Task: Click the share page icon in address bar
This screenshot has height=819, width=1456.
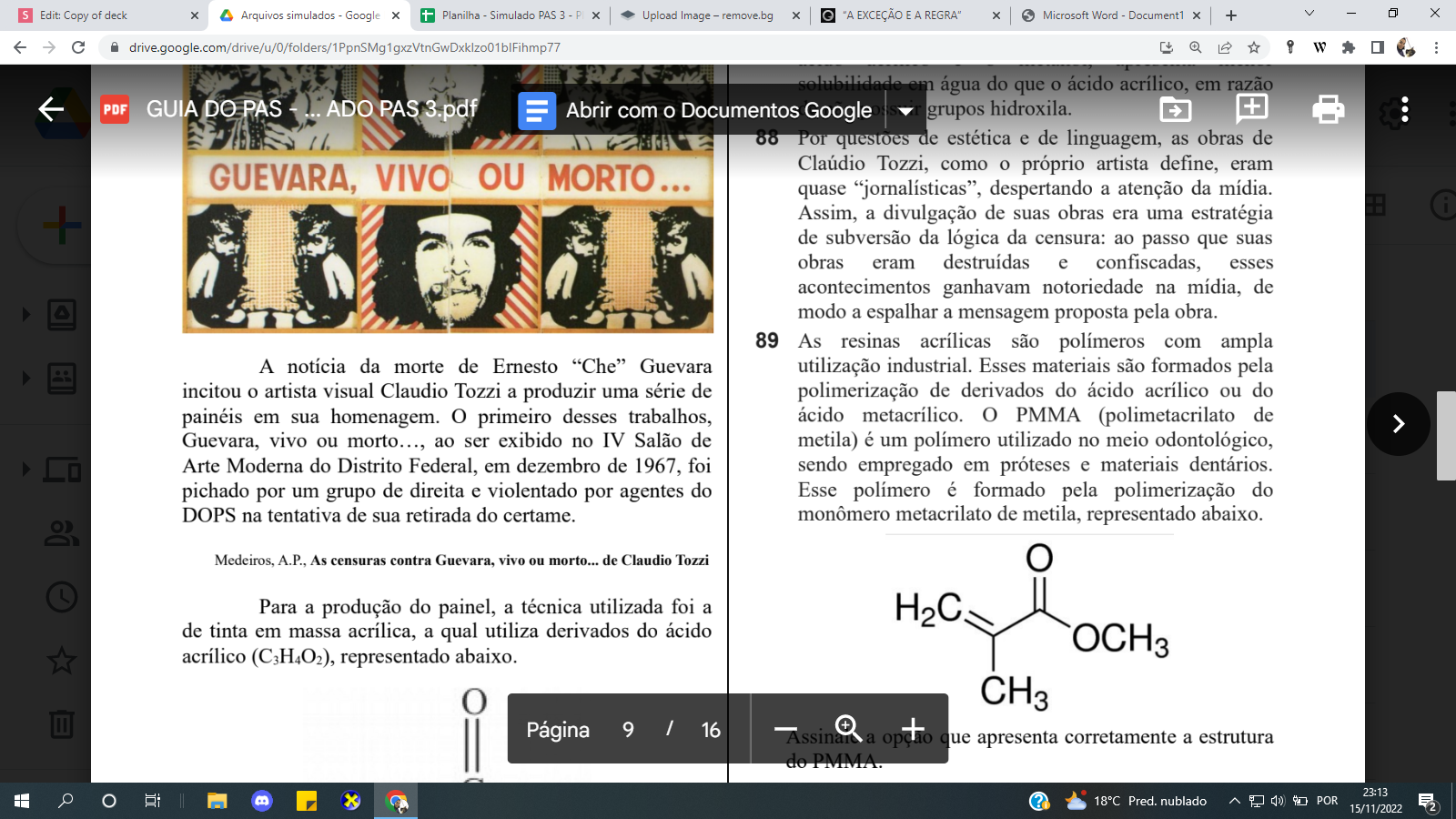Action: coord(1225,47)
